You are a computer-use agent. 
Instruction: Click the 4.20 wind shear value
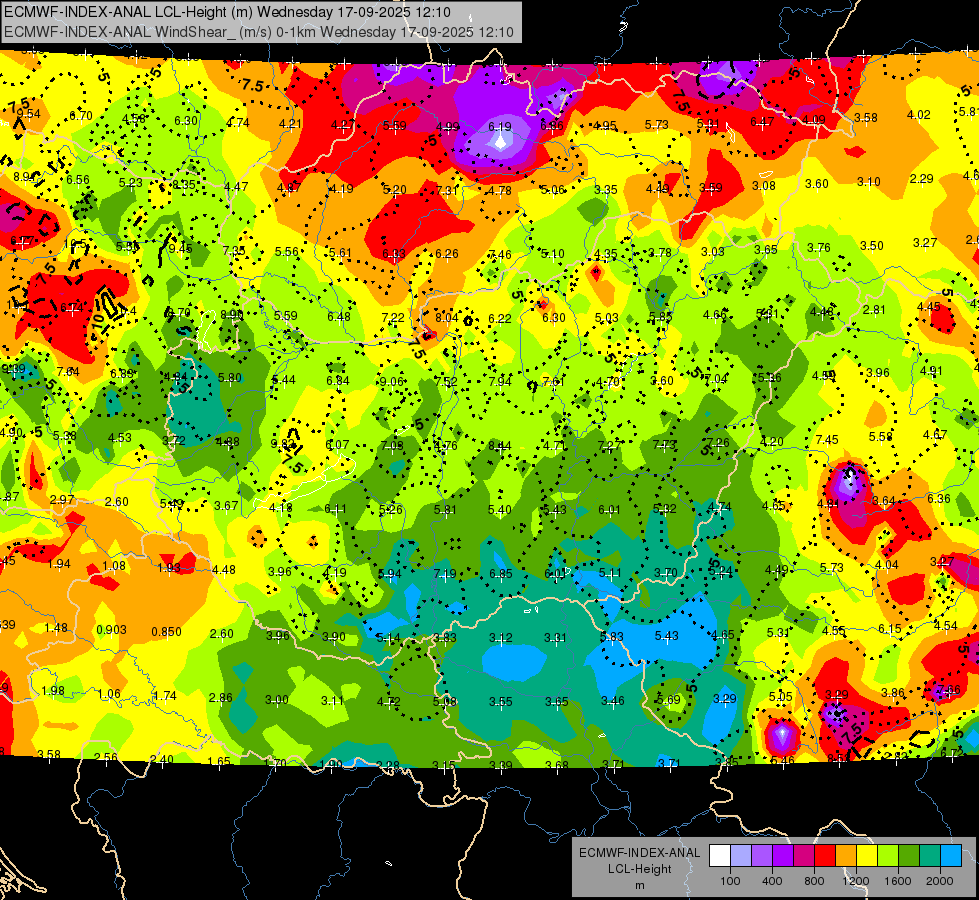tap(772, 442)
